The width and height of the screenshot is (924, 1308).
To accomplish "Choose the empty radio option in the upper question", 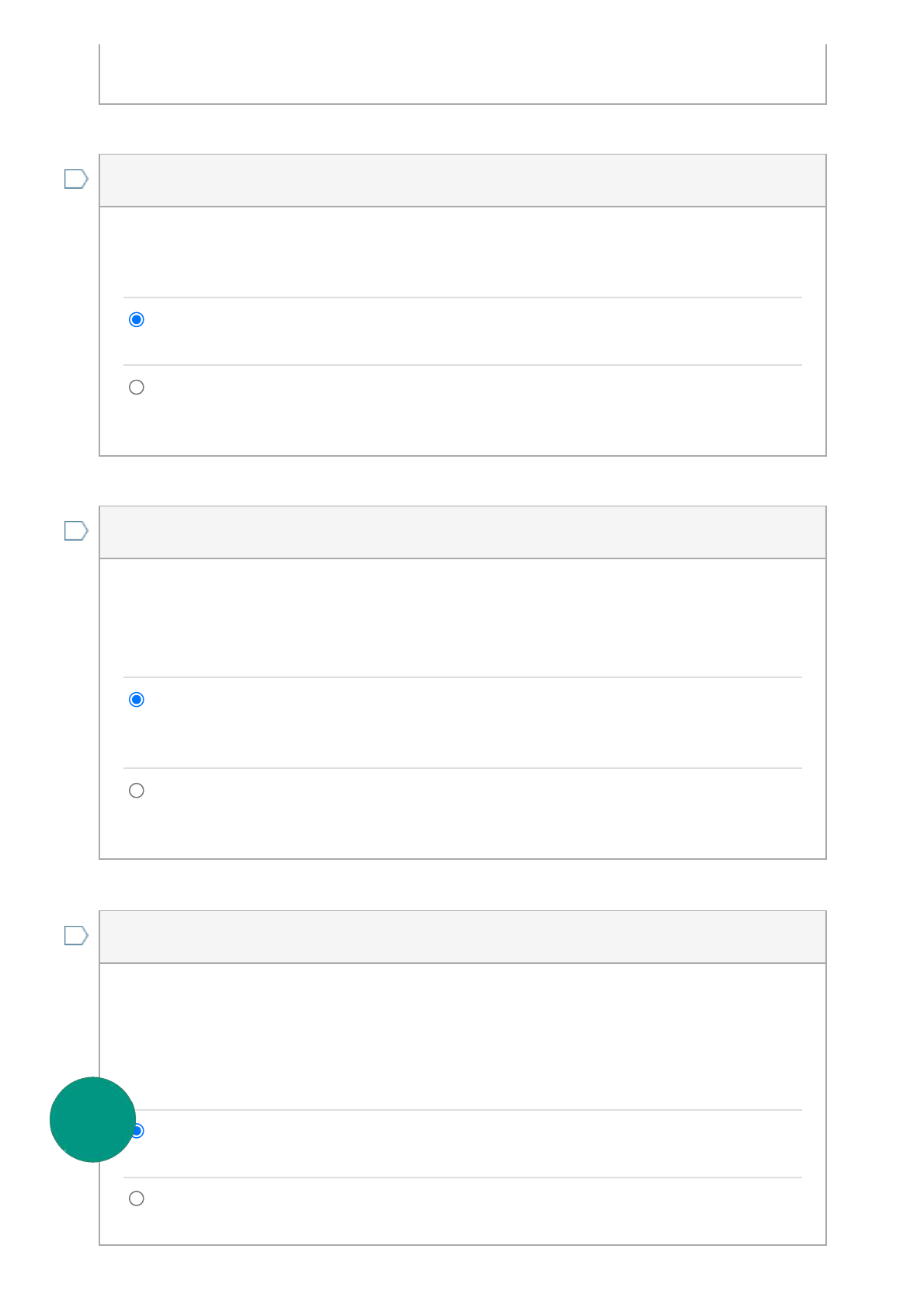I will 137,388.
